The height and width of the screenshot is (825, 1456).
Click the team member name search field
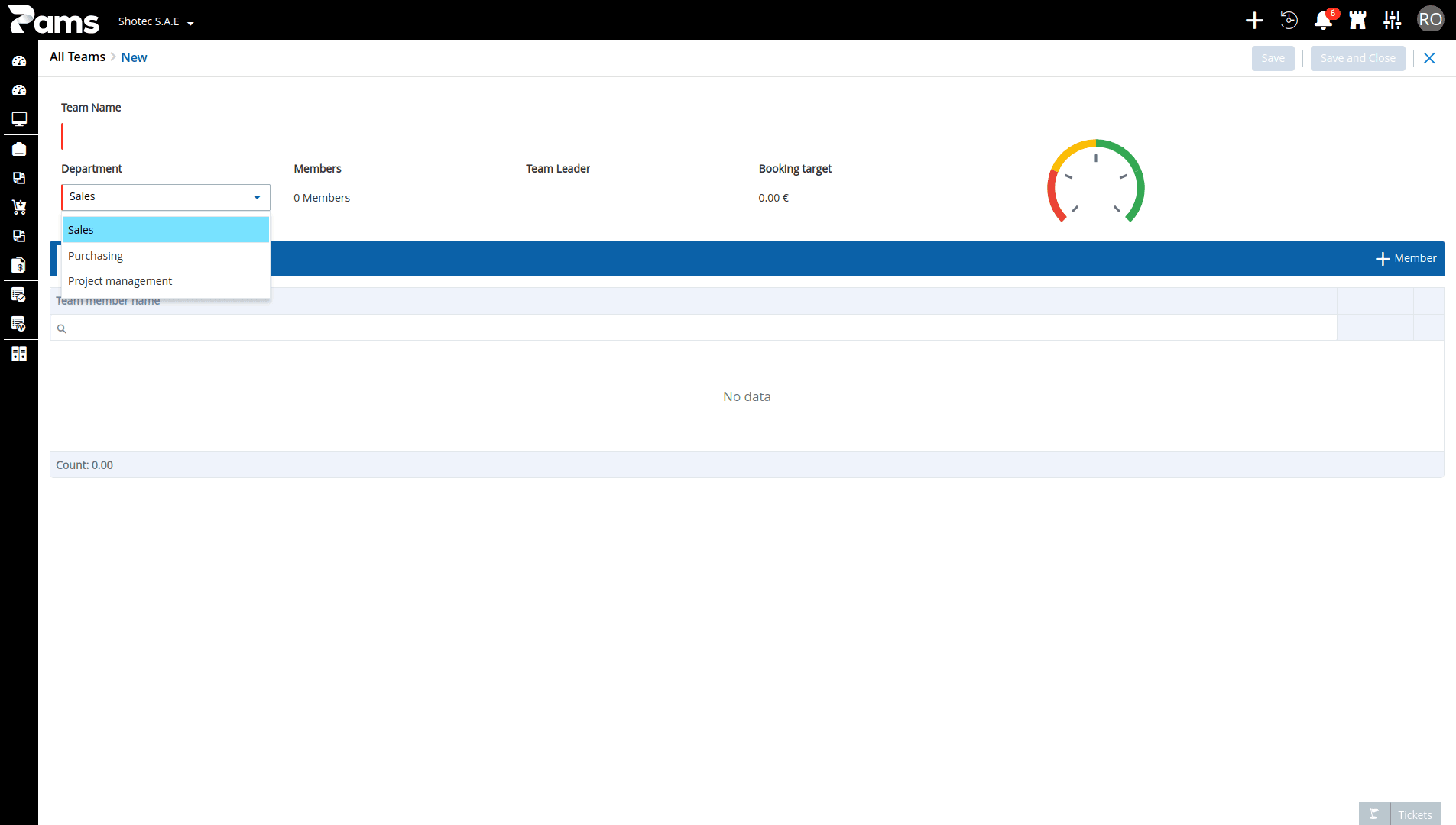pyautogui.click(x=693, y=328)
